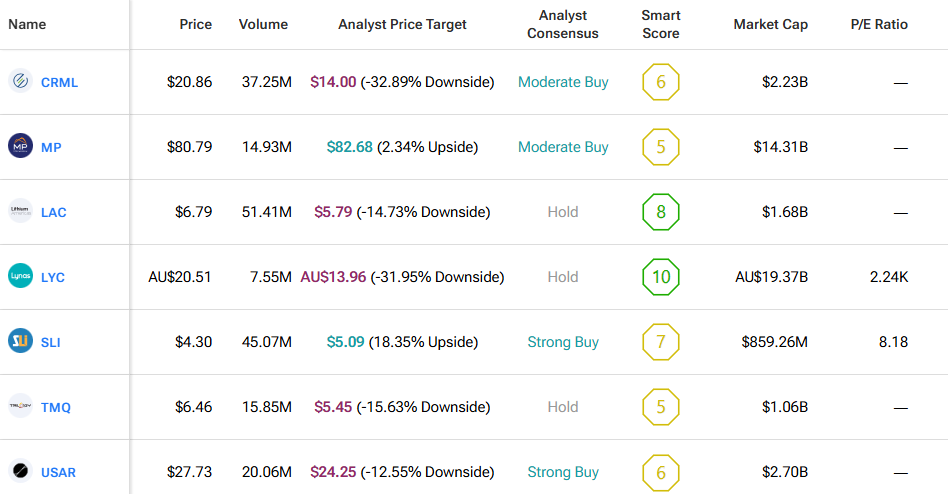Click the CRML company logo icon
Image resolution: width=948 pixels, height=494 pixels.
coord(20,82)
